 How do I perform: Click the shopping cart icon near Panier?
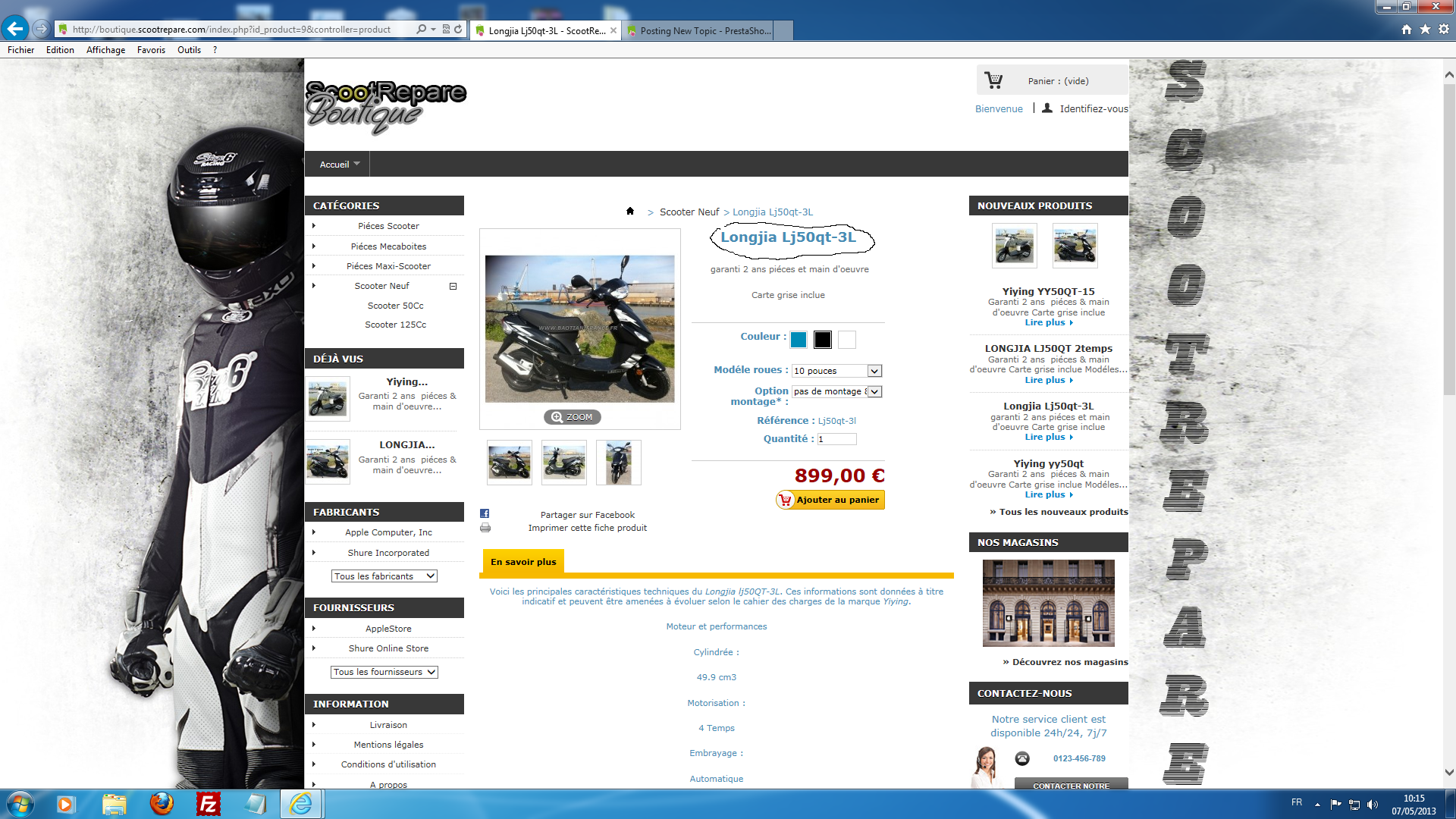(x=993, y=80)
